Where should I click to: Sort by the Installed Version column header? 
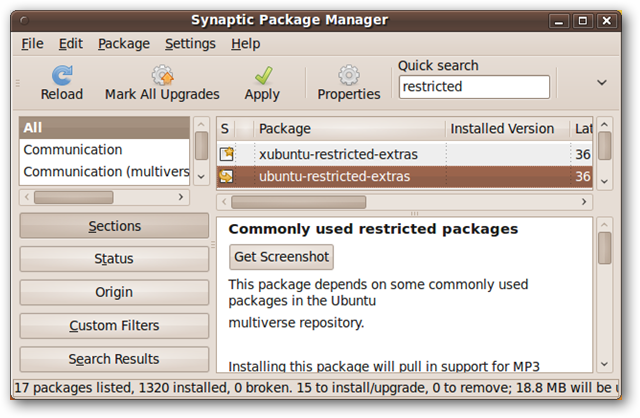[501, 129]
